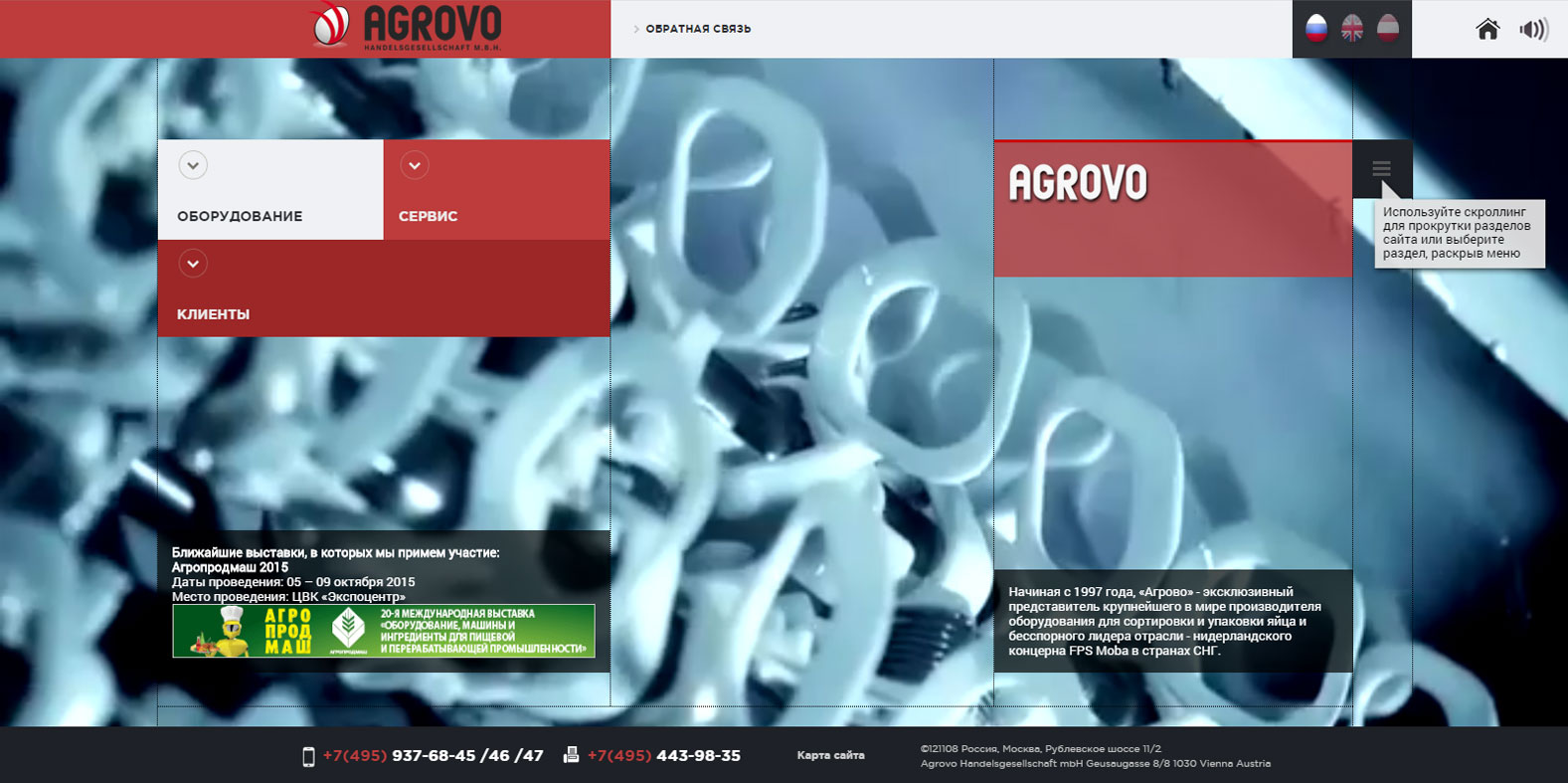Click the fax icon in footer
The image size is (1568, 783).
pyautogui.click(x=571, y=755)
